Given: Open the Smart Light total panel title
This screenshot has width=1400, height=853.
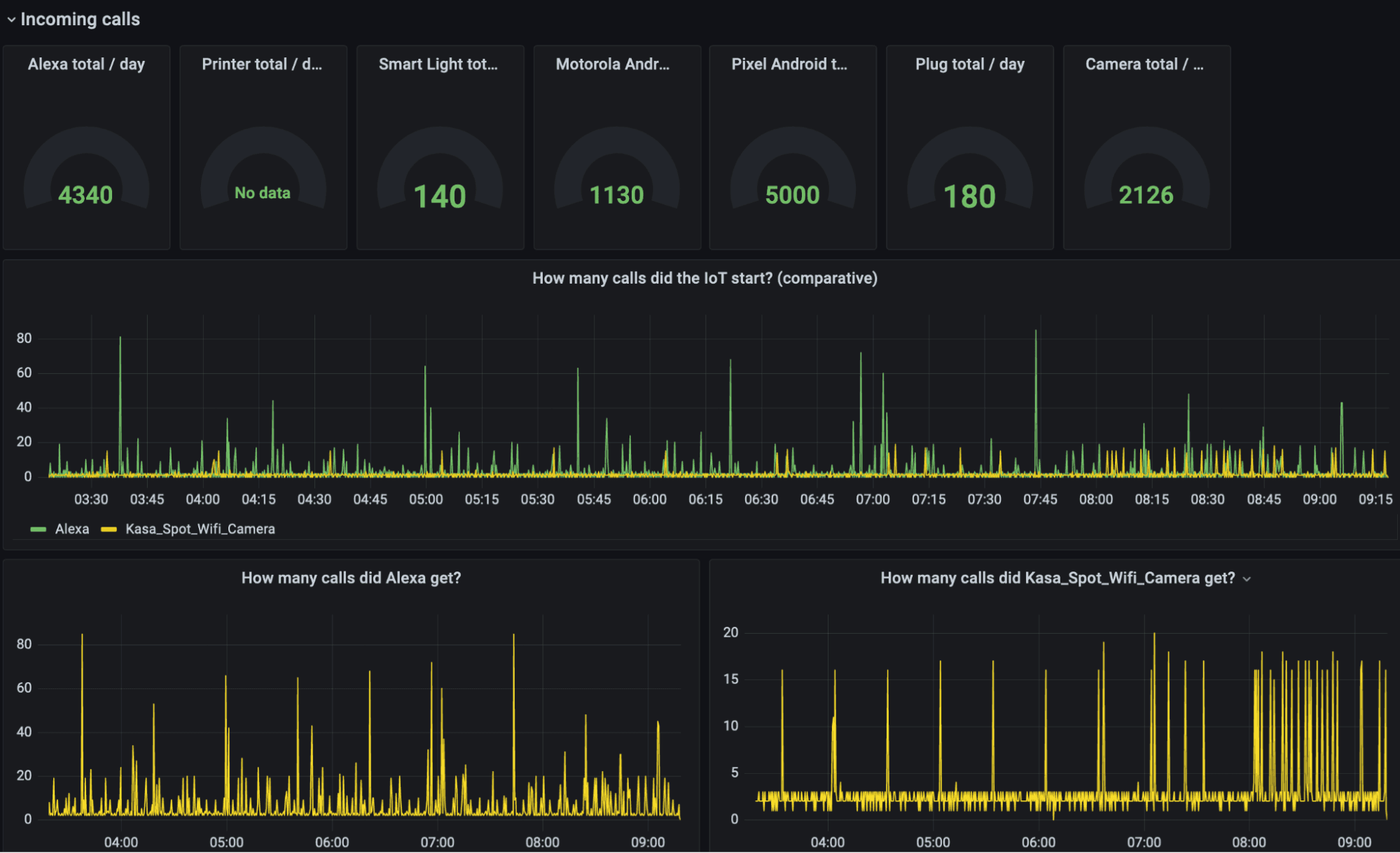Looking at the screenshot, I should [x=438, y=64].
